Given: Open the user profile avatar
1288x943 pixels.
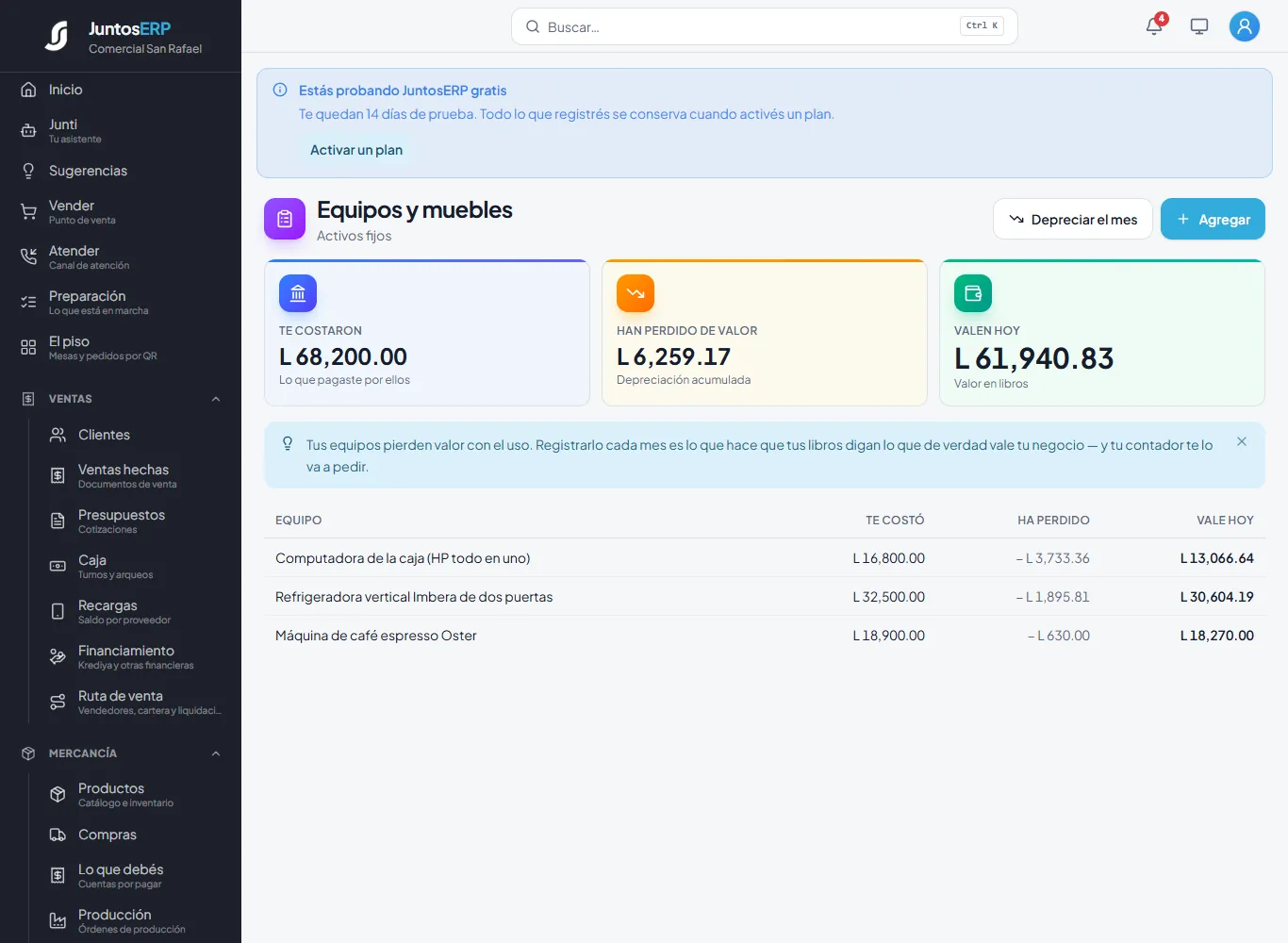Looking at the screenshot, I should click(1245, 26).
